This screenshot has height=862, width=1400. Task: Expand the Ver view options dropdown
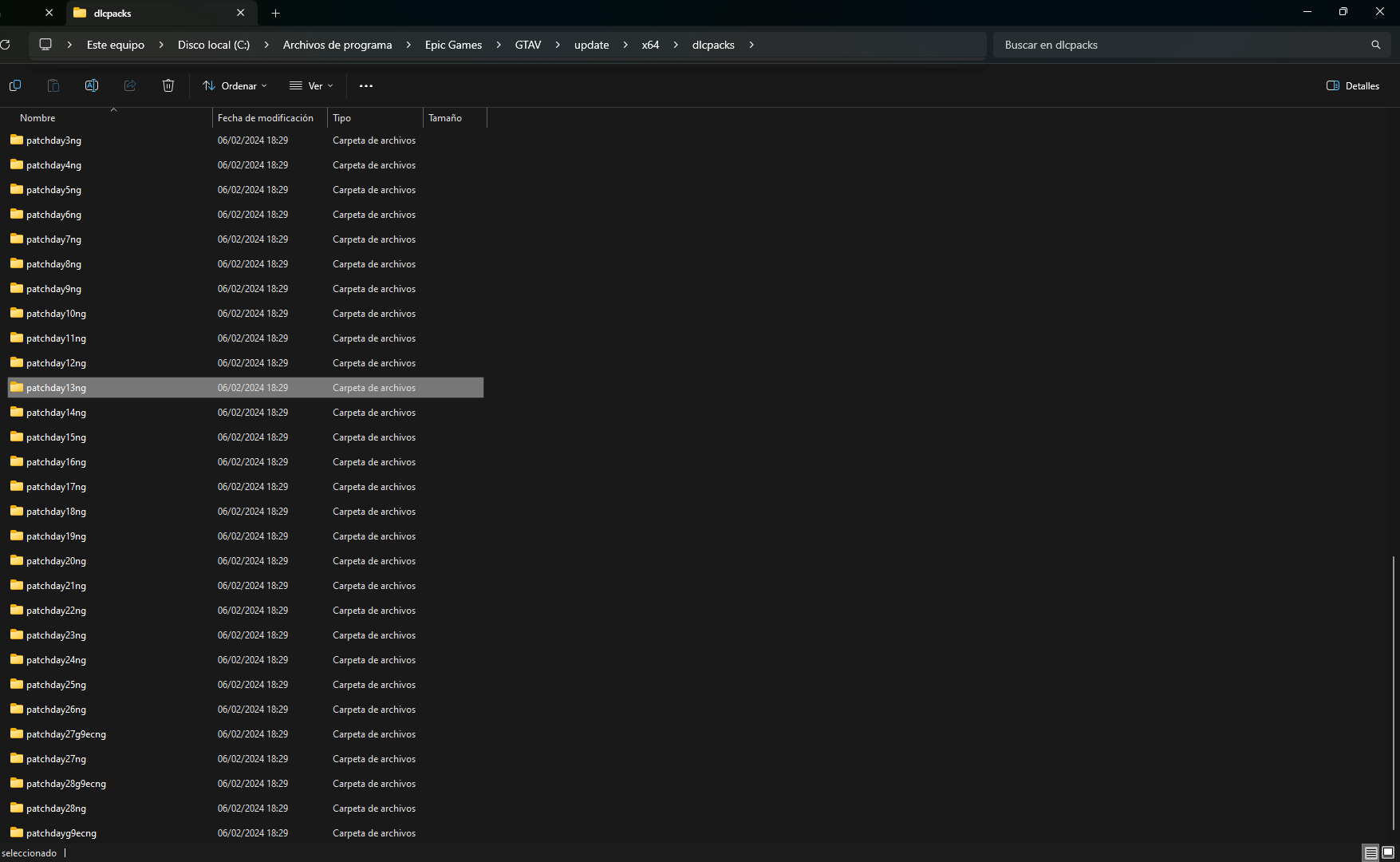coord(311,85)
